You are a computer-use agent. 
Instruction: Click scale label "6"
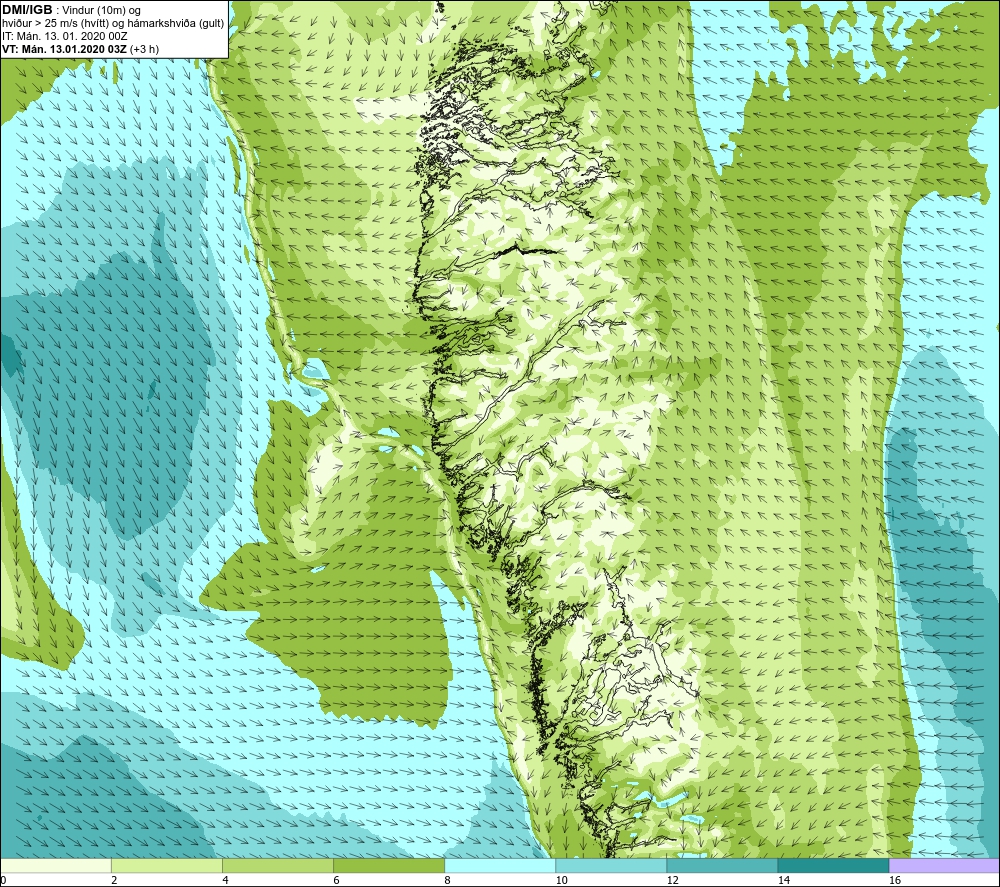coord(336,880)
